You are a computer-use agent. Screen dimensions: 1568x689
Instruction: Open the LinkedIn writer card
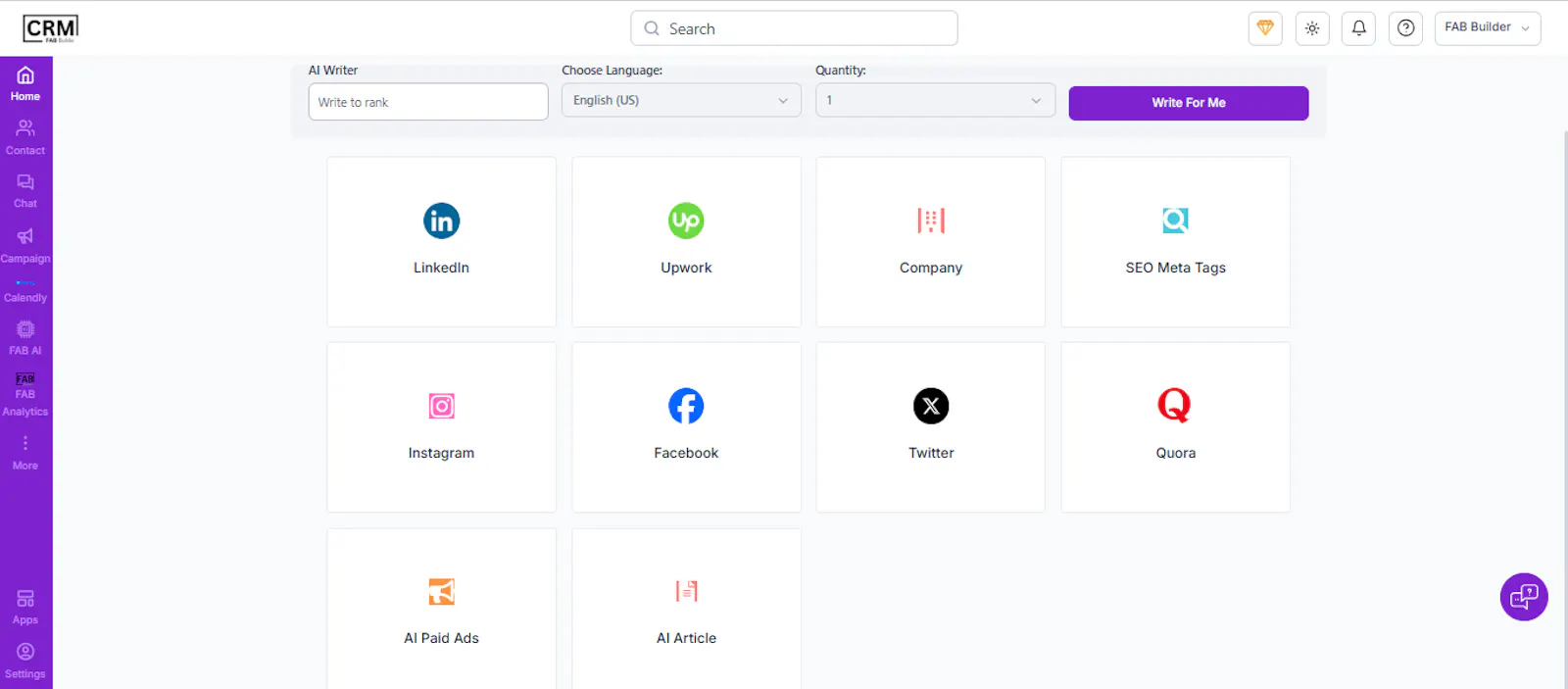click(441, 242)
